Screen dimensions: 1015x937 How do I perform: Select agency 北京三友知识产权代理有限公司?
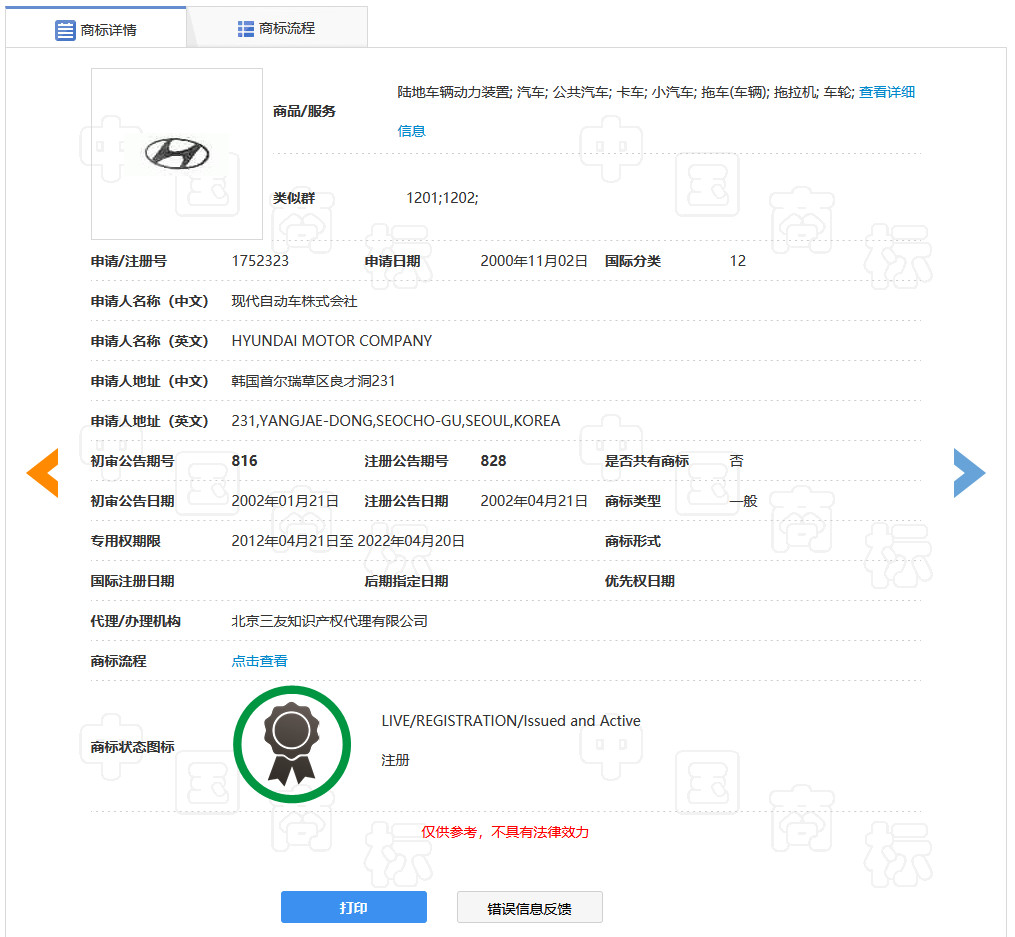(329, 621)
